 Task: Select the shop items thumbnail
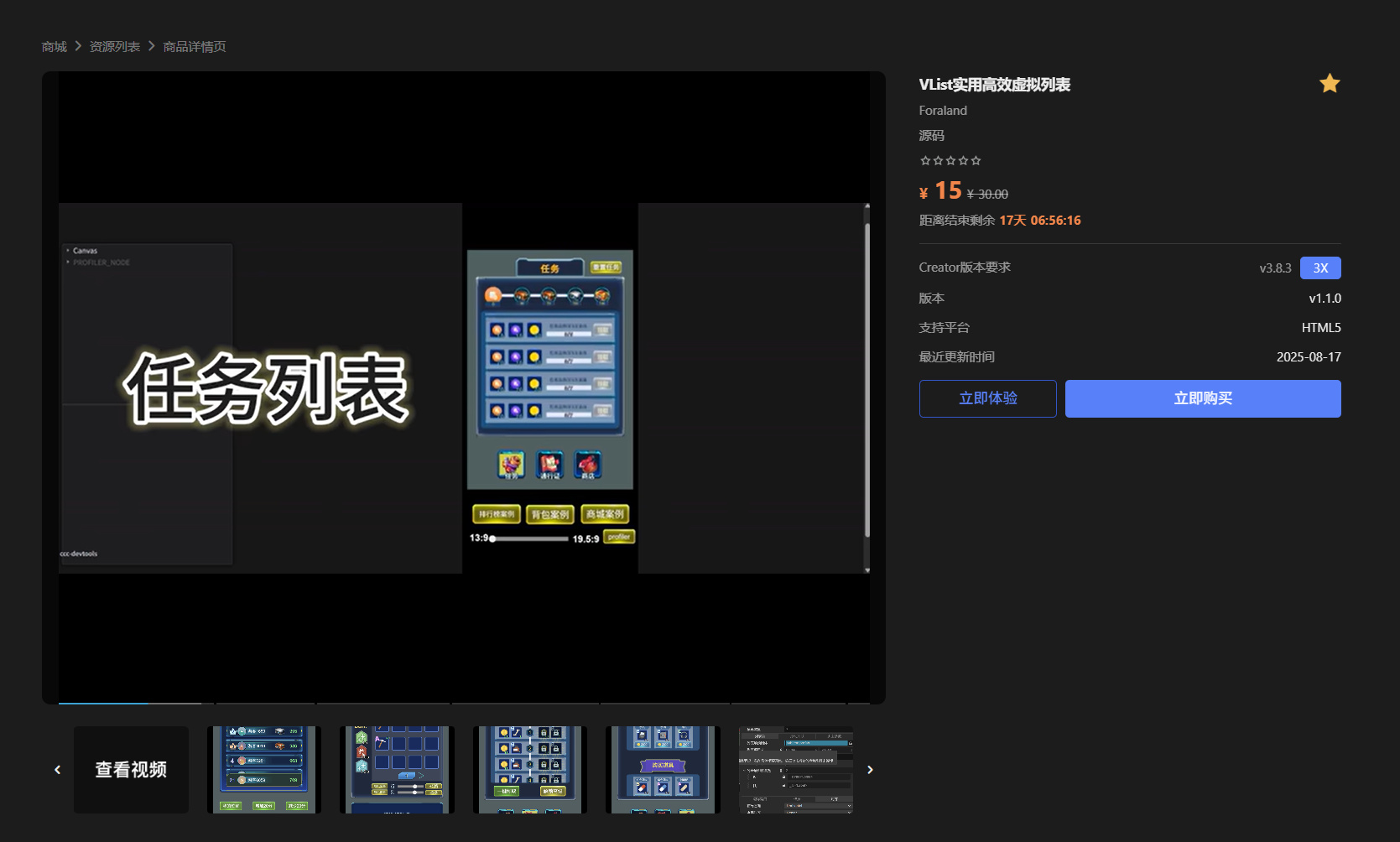(663, 770)
